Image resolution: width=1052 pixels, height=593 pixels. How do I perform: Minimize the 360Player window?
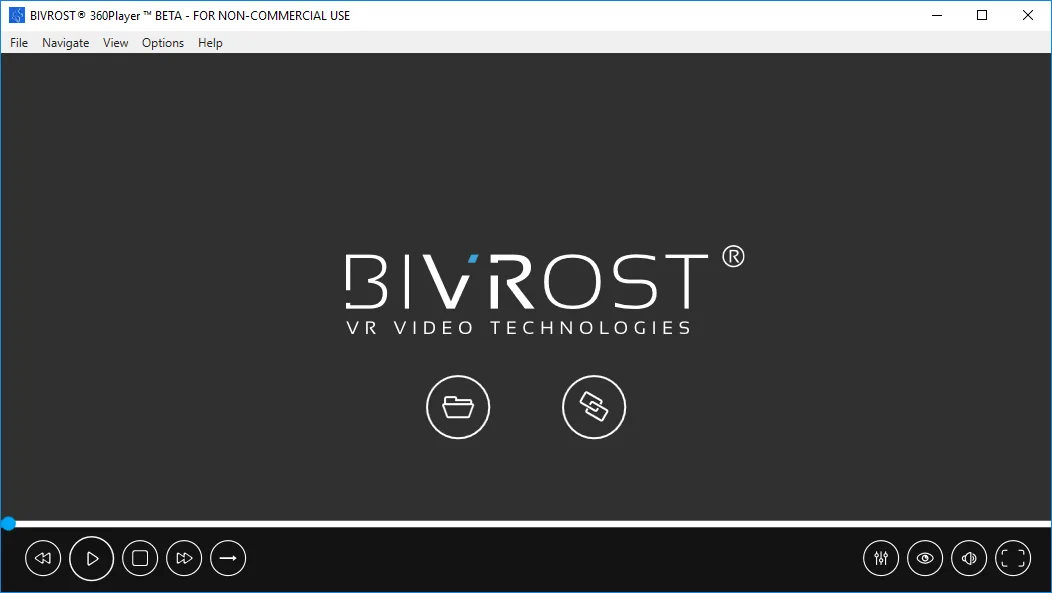tap(937, 15)
